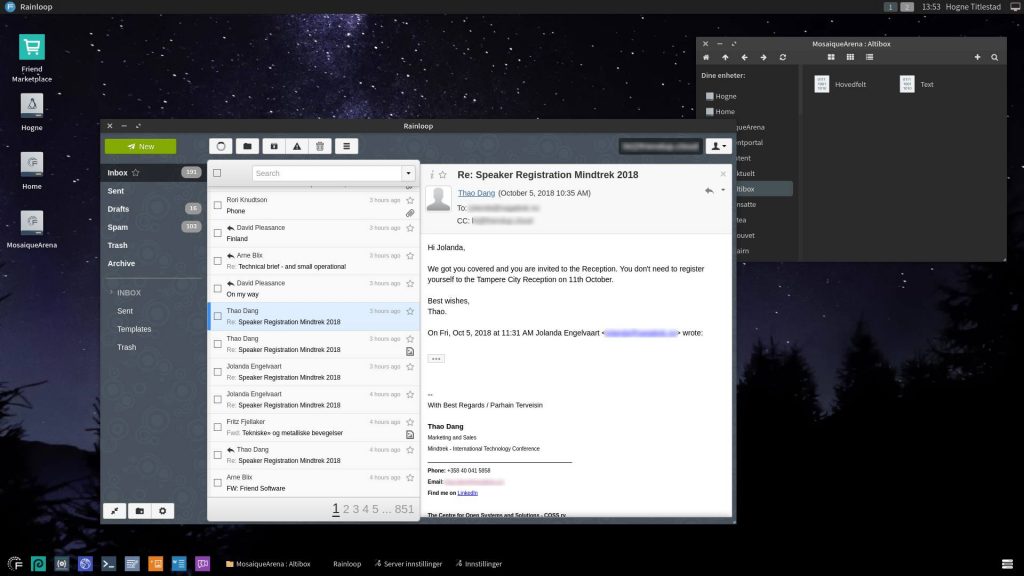Open the account user dropdown in Rainloop

click(x=718, y=146)
